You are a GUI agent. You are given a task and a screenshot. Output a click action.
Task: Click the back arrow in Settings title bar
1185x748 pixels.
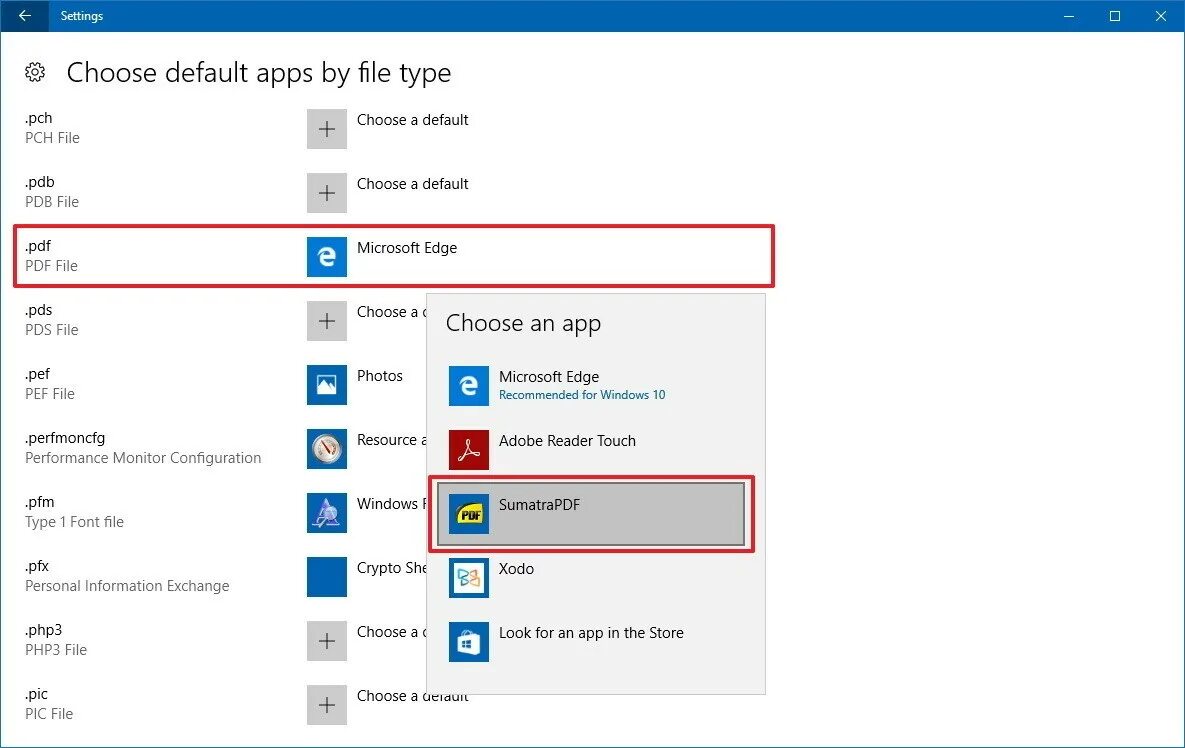24,16
